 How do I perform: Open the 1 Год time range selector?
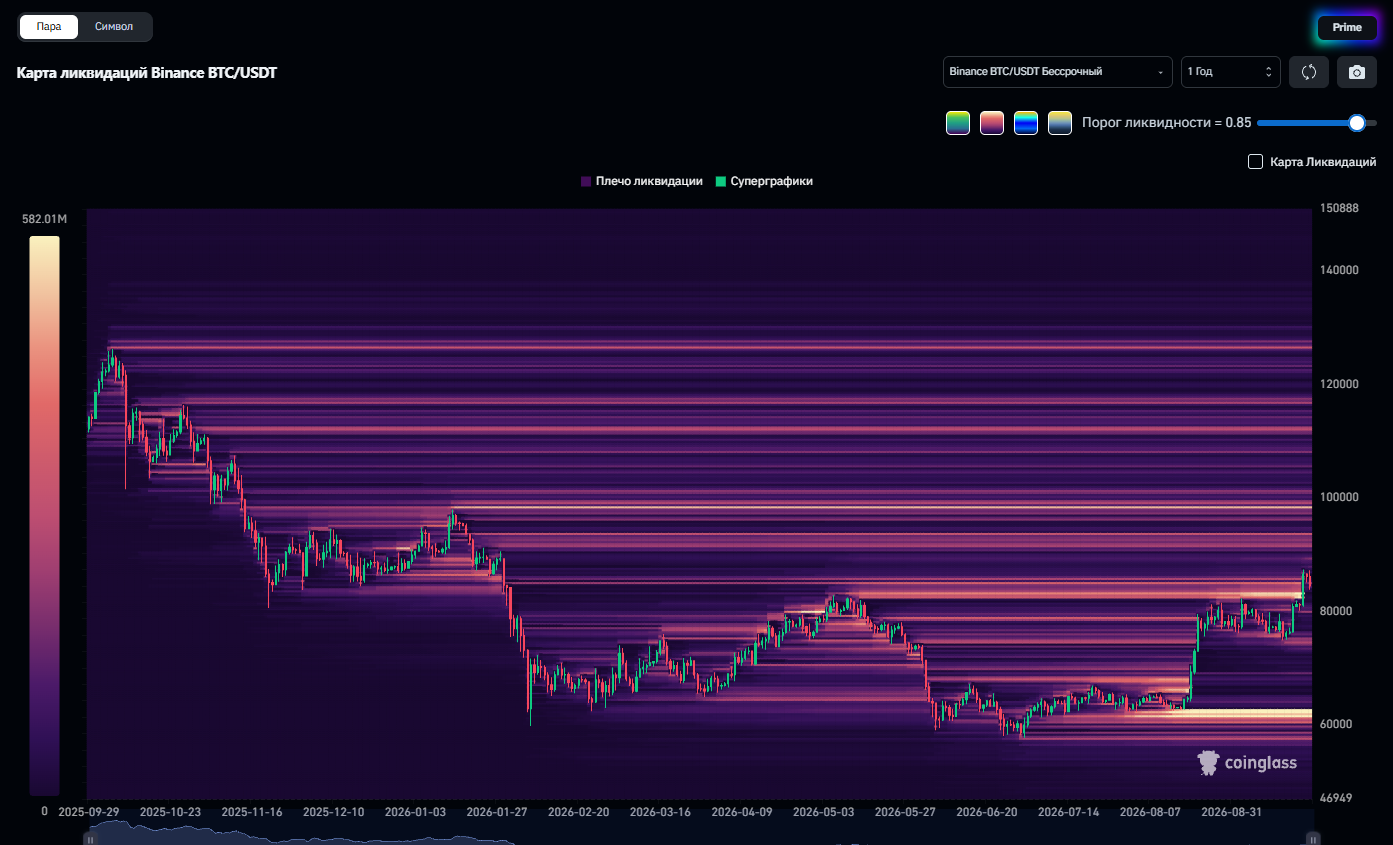pyautogui.click(x=1231, y=72)
